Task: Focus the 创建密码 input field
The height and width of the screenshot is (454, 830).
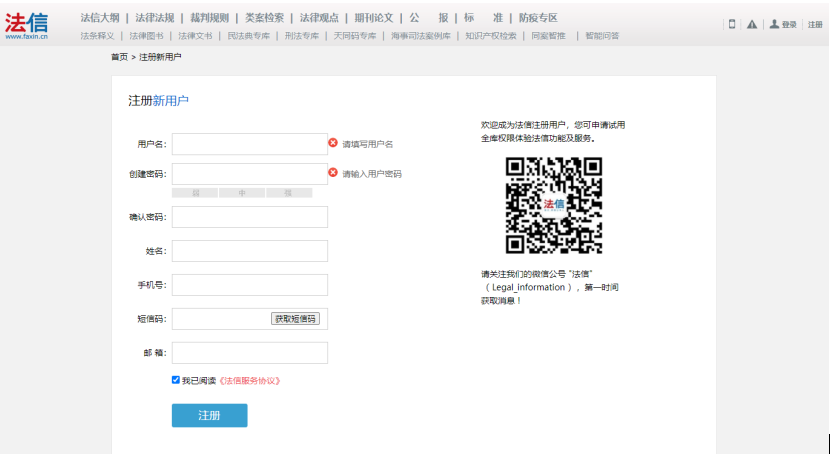Action: tap(250, 174)
